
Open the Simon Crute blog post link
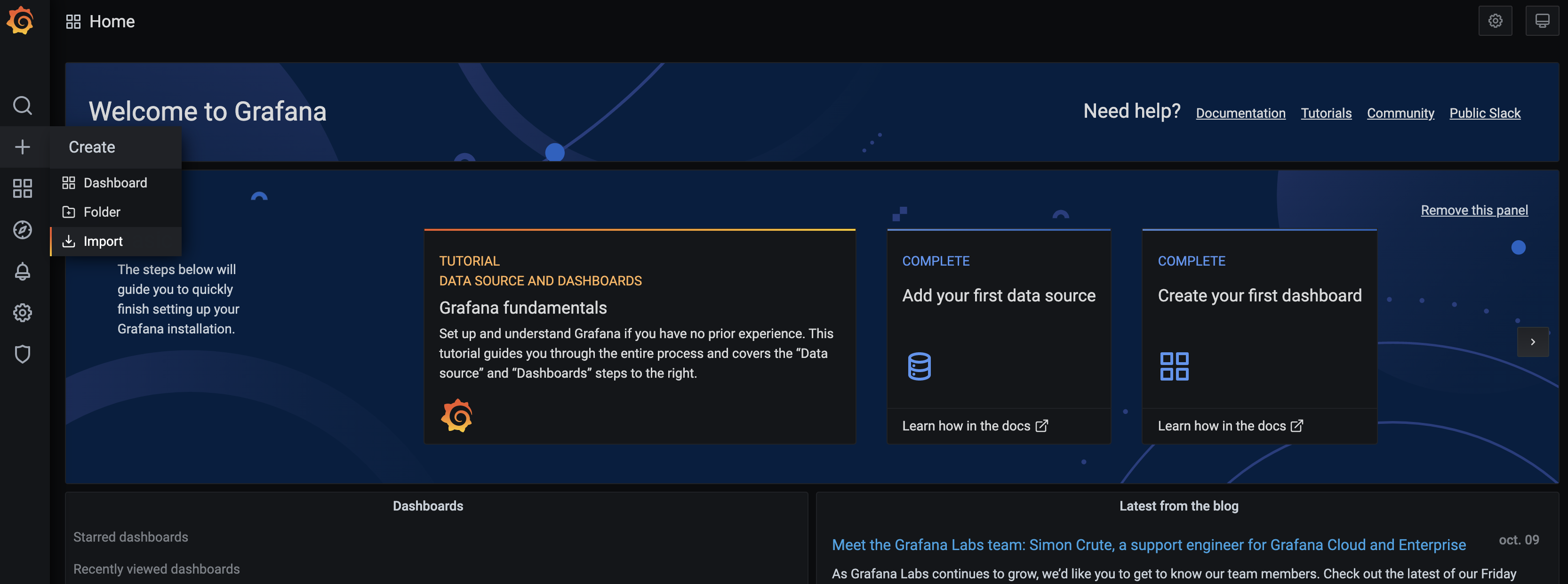point(1148,544)
